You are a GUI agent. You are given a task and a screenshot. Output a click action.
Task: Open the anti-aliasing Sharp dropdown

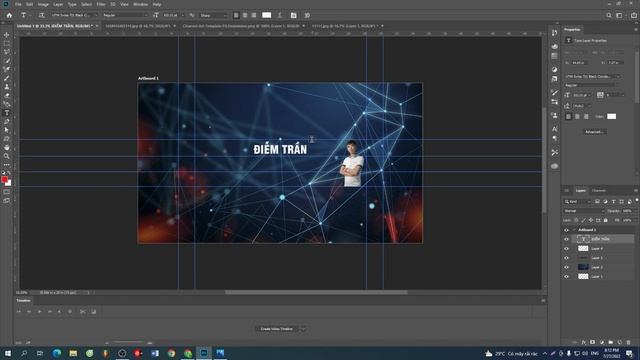[x=213, y=15]
